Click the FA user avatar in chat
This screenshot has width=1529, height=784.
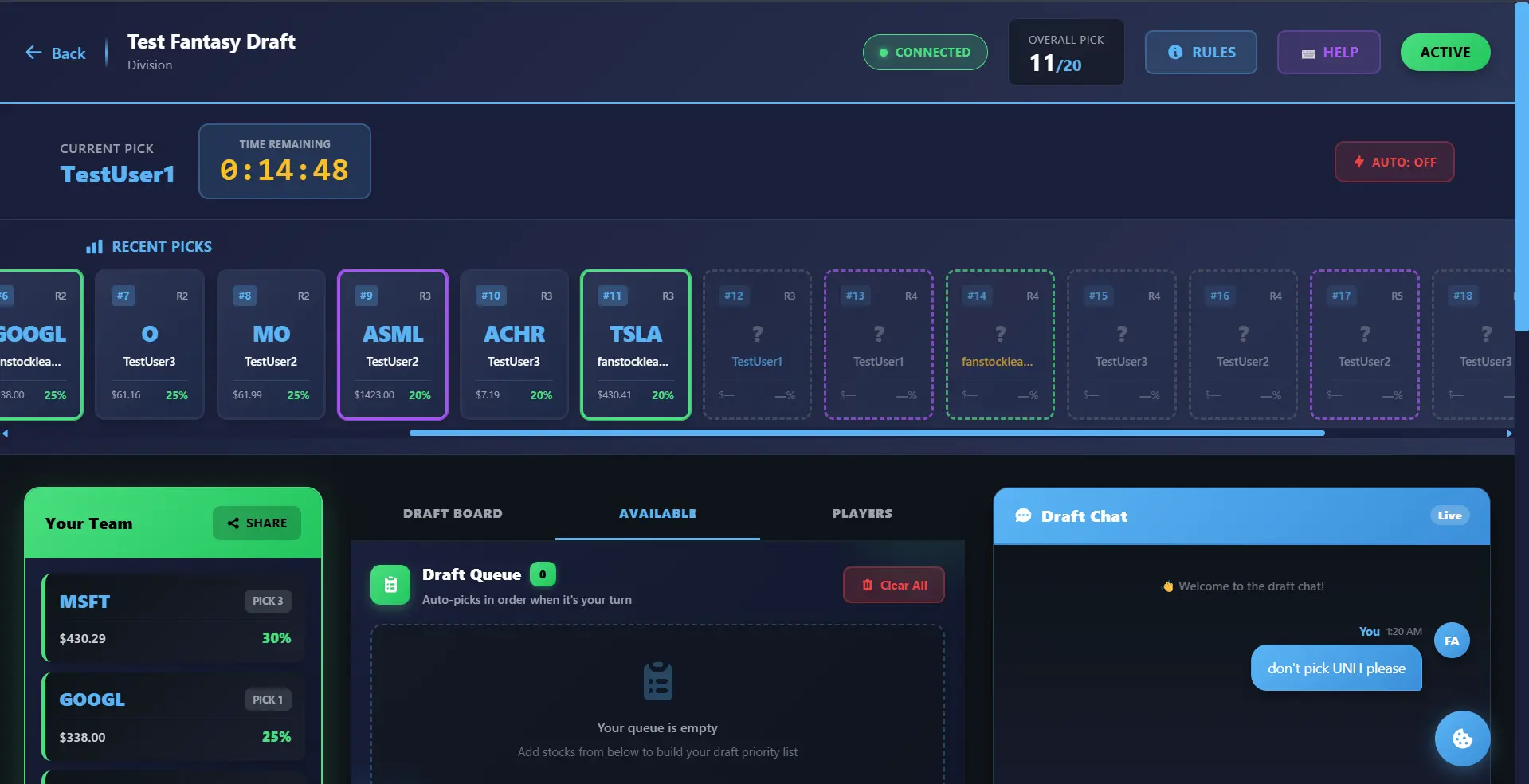(x=1452, y=641)
